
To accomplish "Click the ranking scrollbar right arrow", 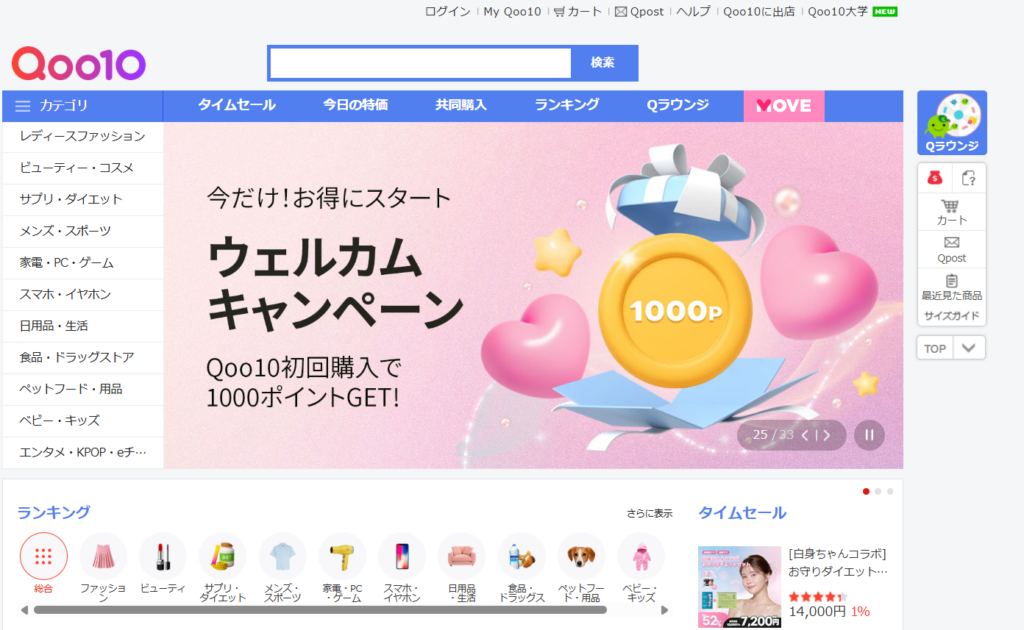I will point(665,610).
